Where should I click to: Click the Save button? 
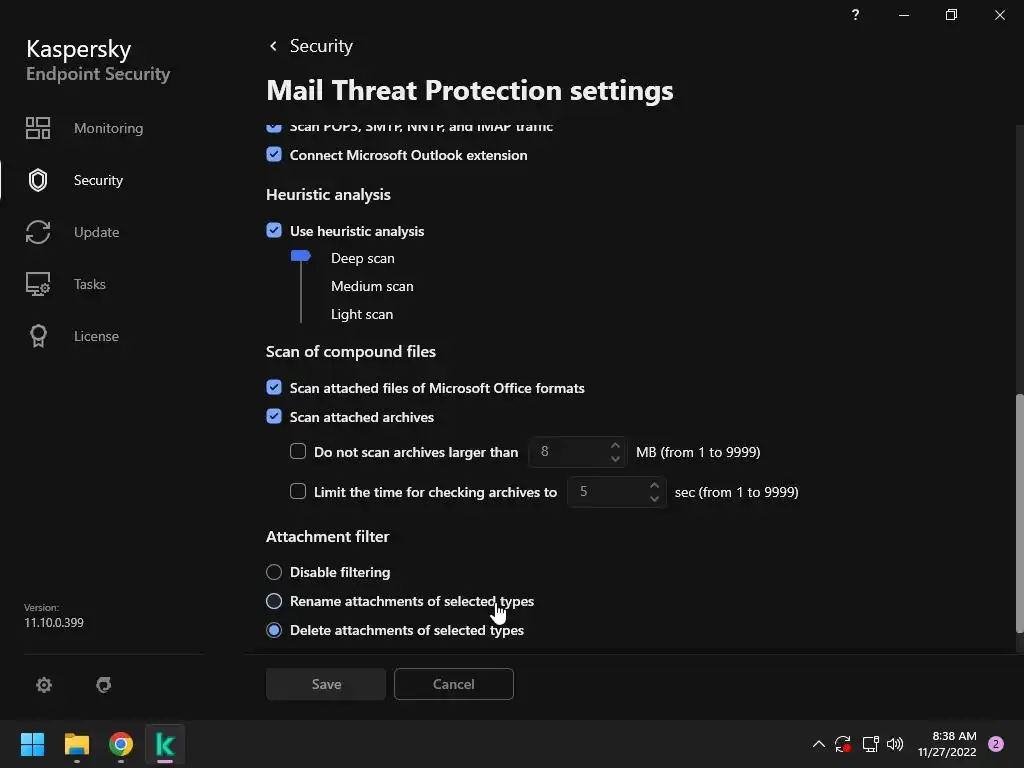click(326, 684)
